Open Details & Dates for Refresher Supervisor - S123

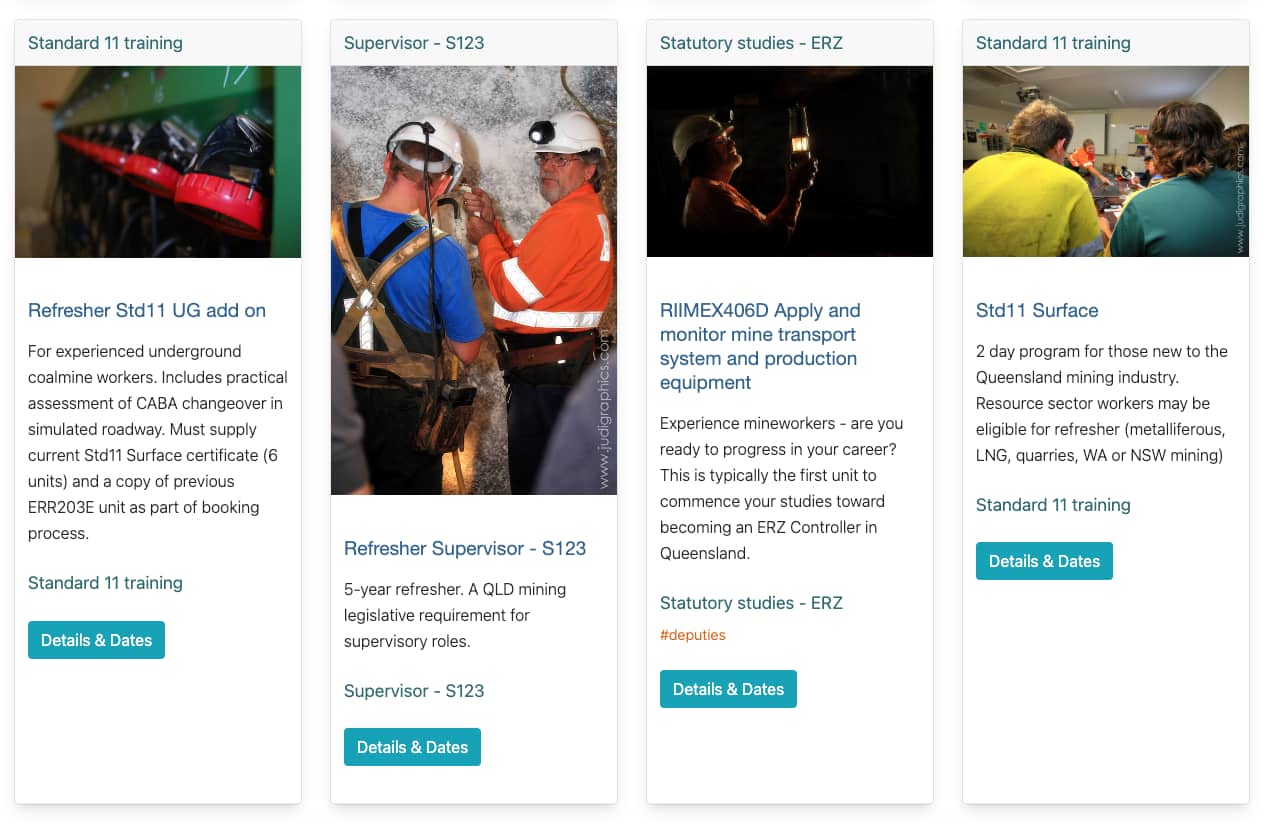(x=412, y=747)
